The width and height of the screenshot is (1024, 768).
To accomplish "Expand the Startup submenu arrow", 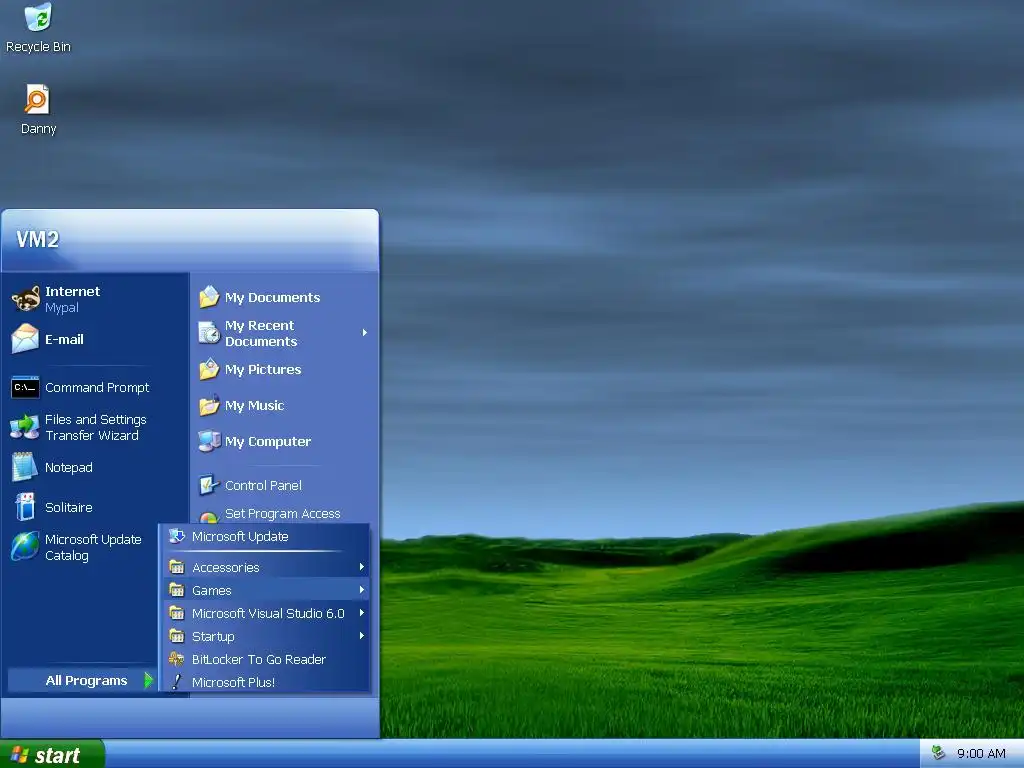I will (361, 635).
